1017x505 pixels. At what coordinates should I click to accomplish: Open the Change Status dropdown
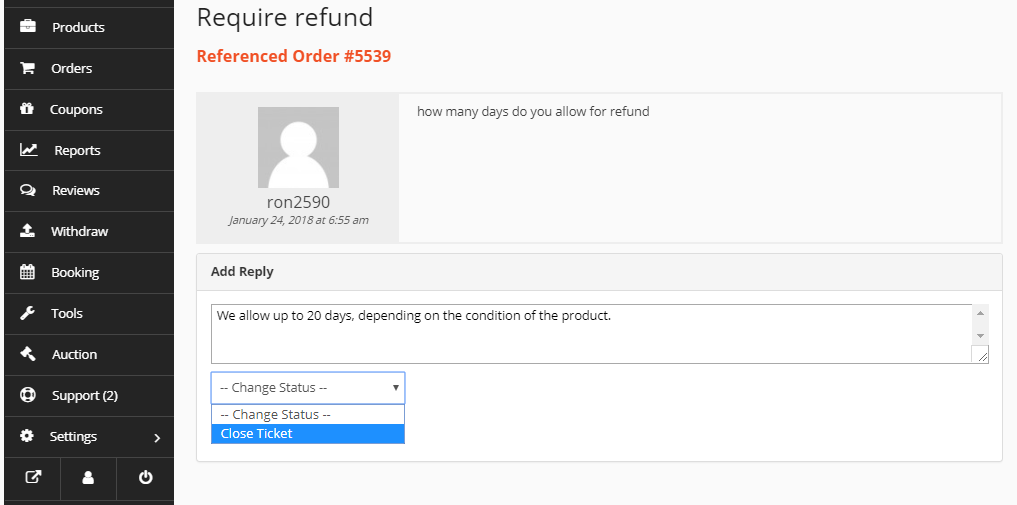point(308,388)
